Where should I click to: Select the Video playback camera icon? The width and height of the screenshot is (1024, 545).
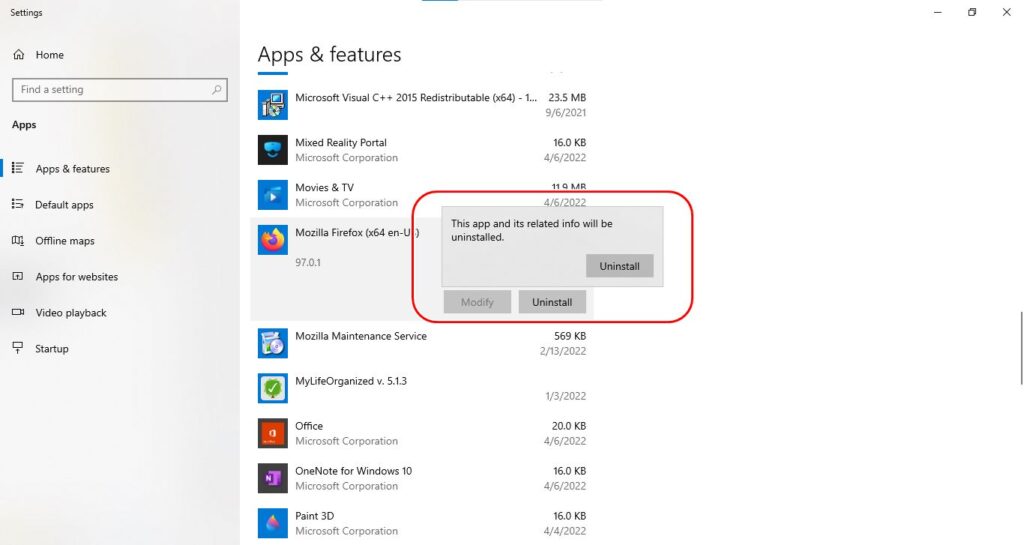click(x=18, y=312)
